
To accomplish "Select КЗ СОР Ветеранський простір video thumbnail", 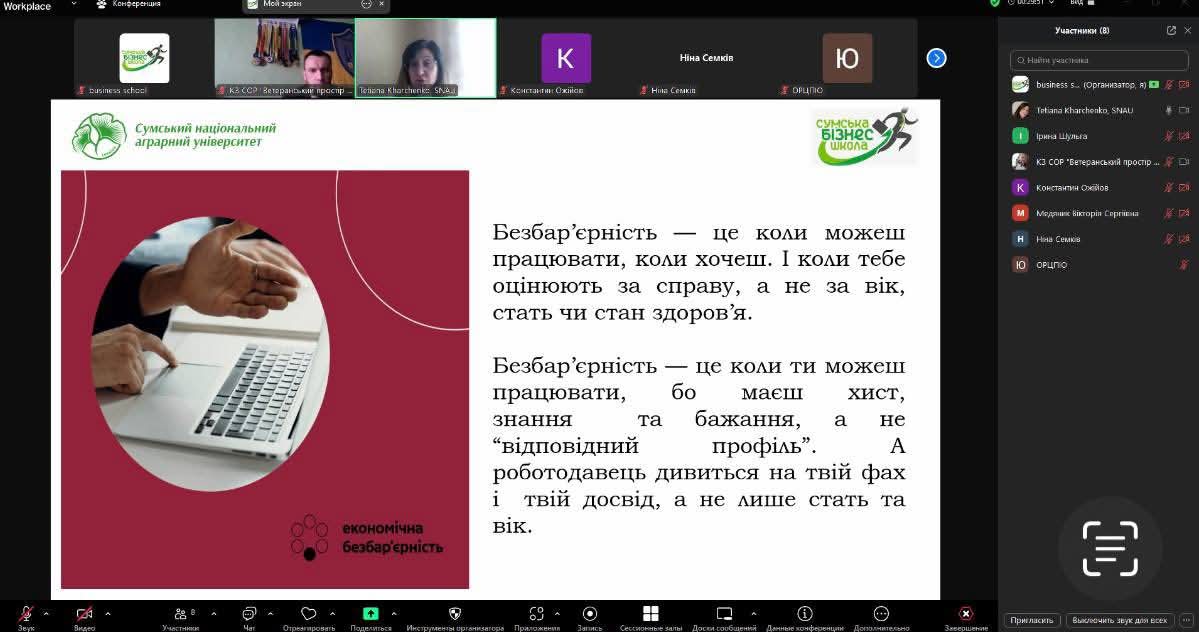I will (x=284, y=58).
